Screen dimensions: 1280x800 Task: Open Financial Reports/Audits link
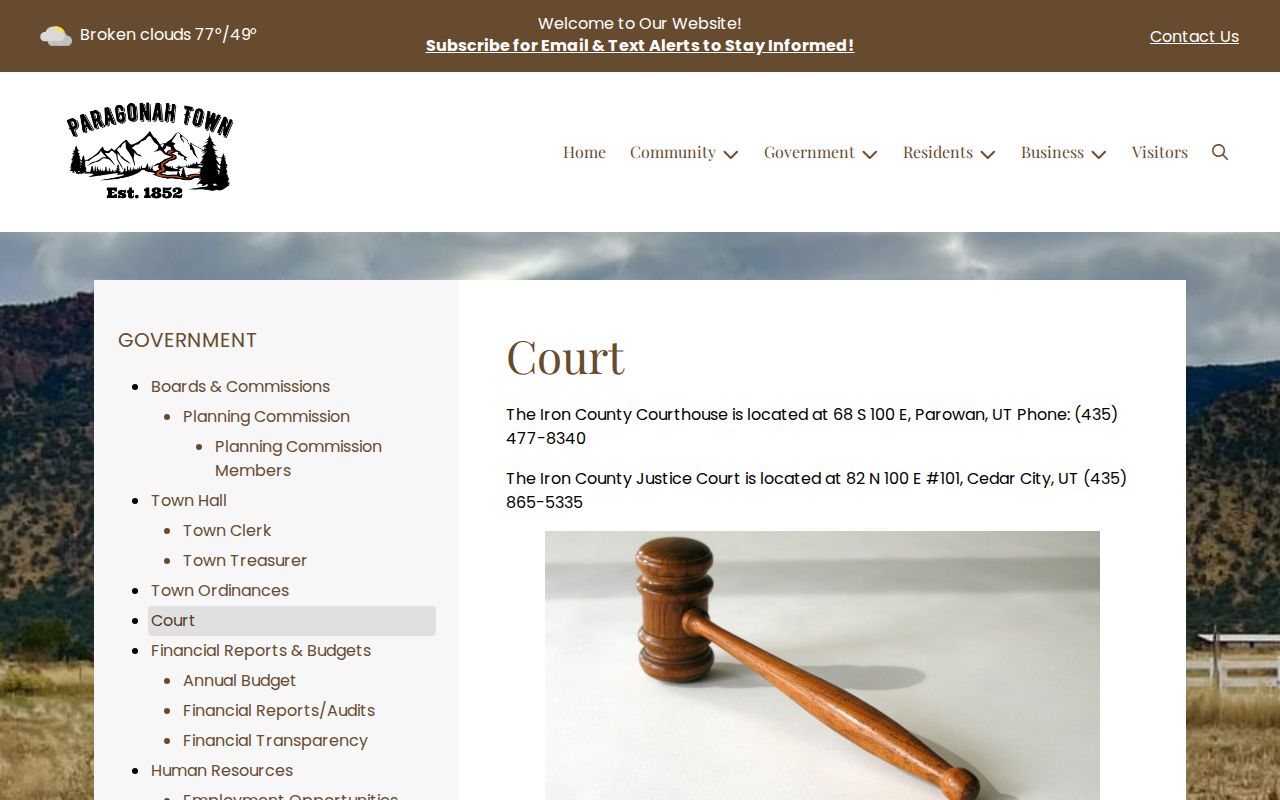tap(279, 710)
